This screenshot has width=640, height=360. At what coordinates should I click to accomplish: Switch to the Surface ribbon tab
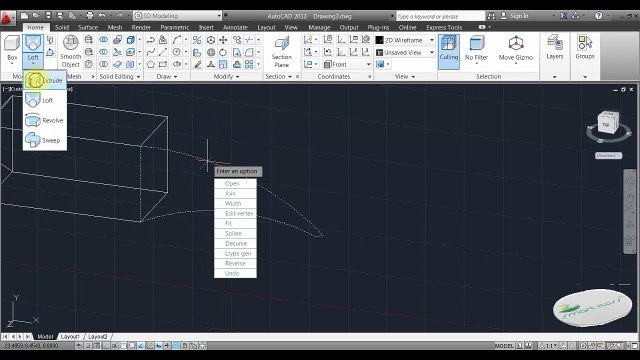[x=88, y=27]
